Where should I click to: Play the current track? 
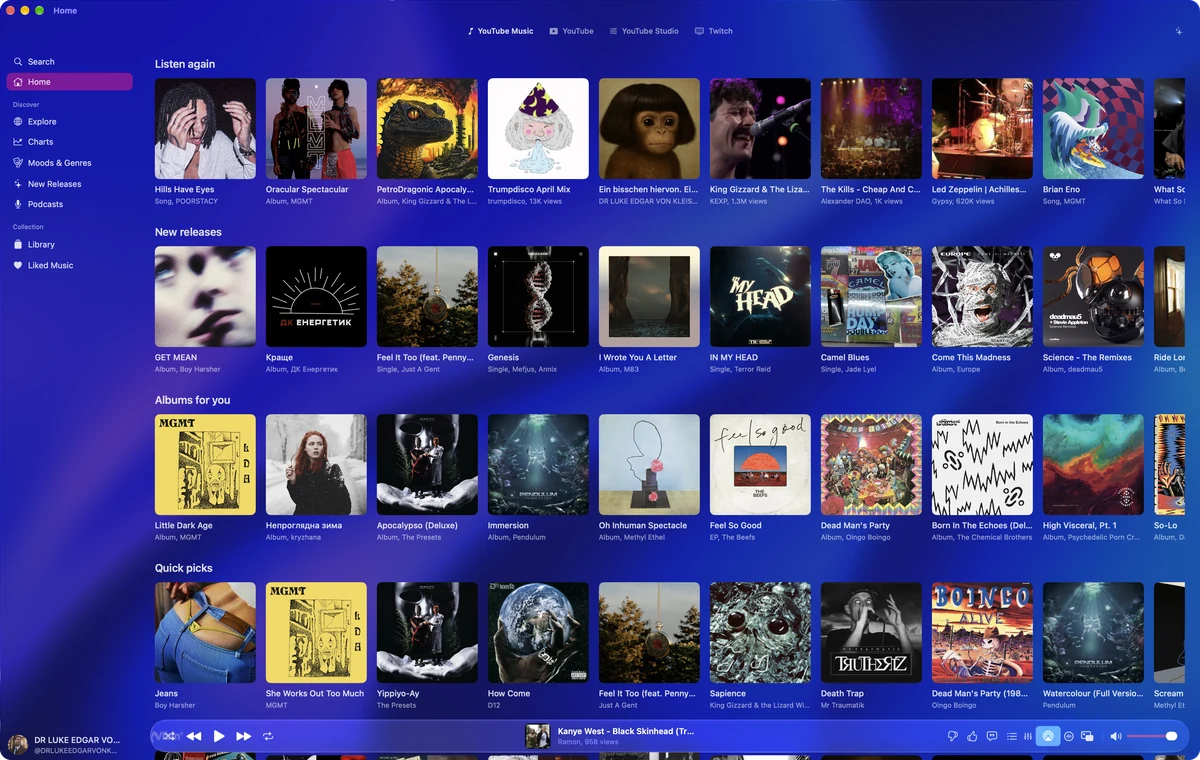219,736
